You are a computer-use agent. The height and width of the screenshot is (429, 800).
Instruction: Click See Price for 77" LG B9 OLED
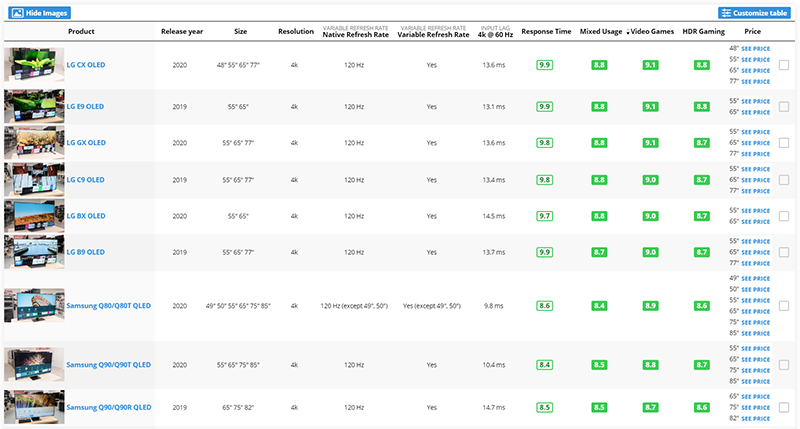(755, 263)
